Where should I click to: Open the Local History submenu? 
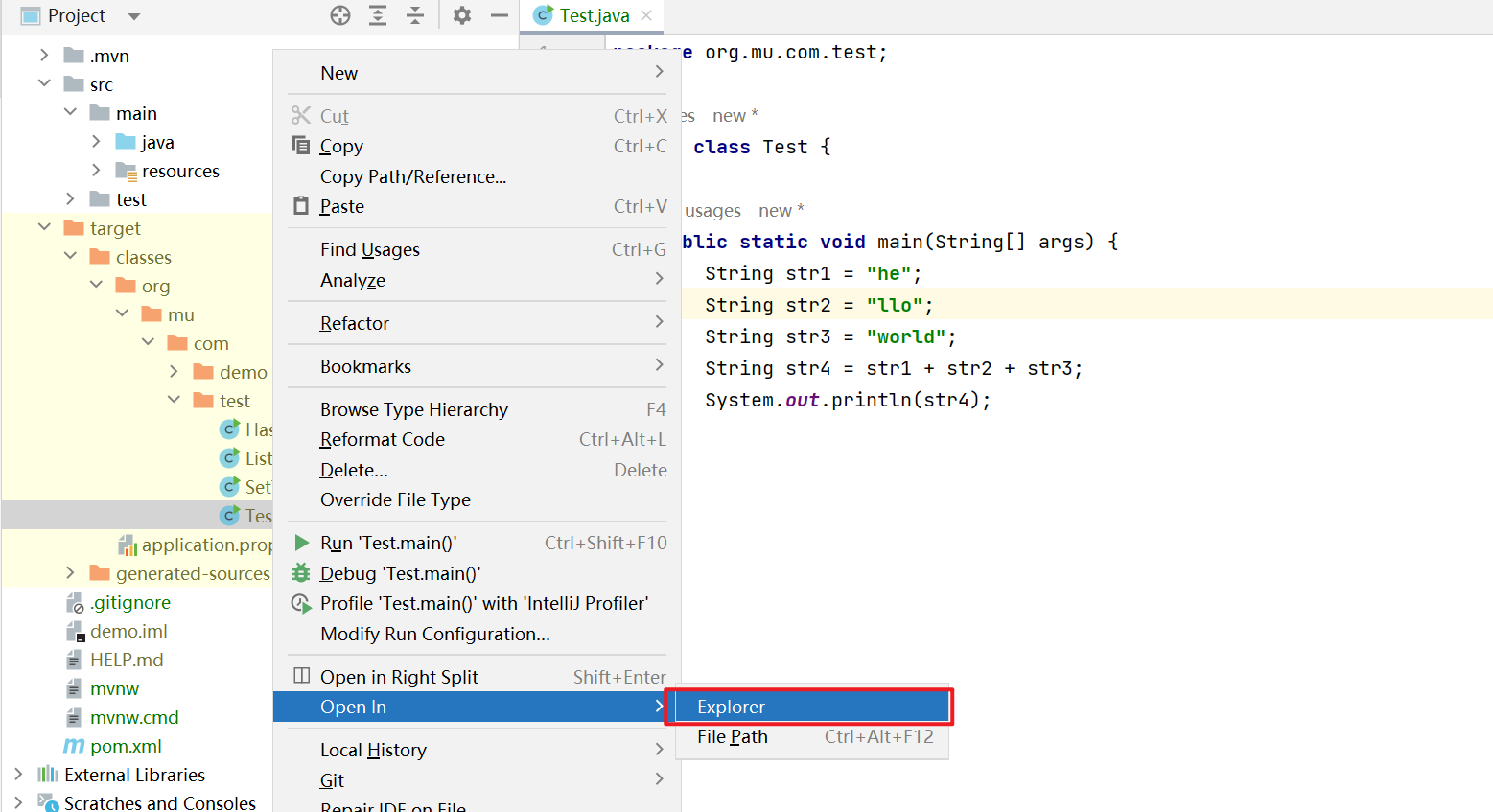(374, 751)
